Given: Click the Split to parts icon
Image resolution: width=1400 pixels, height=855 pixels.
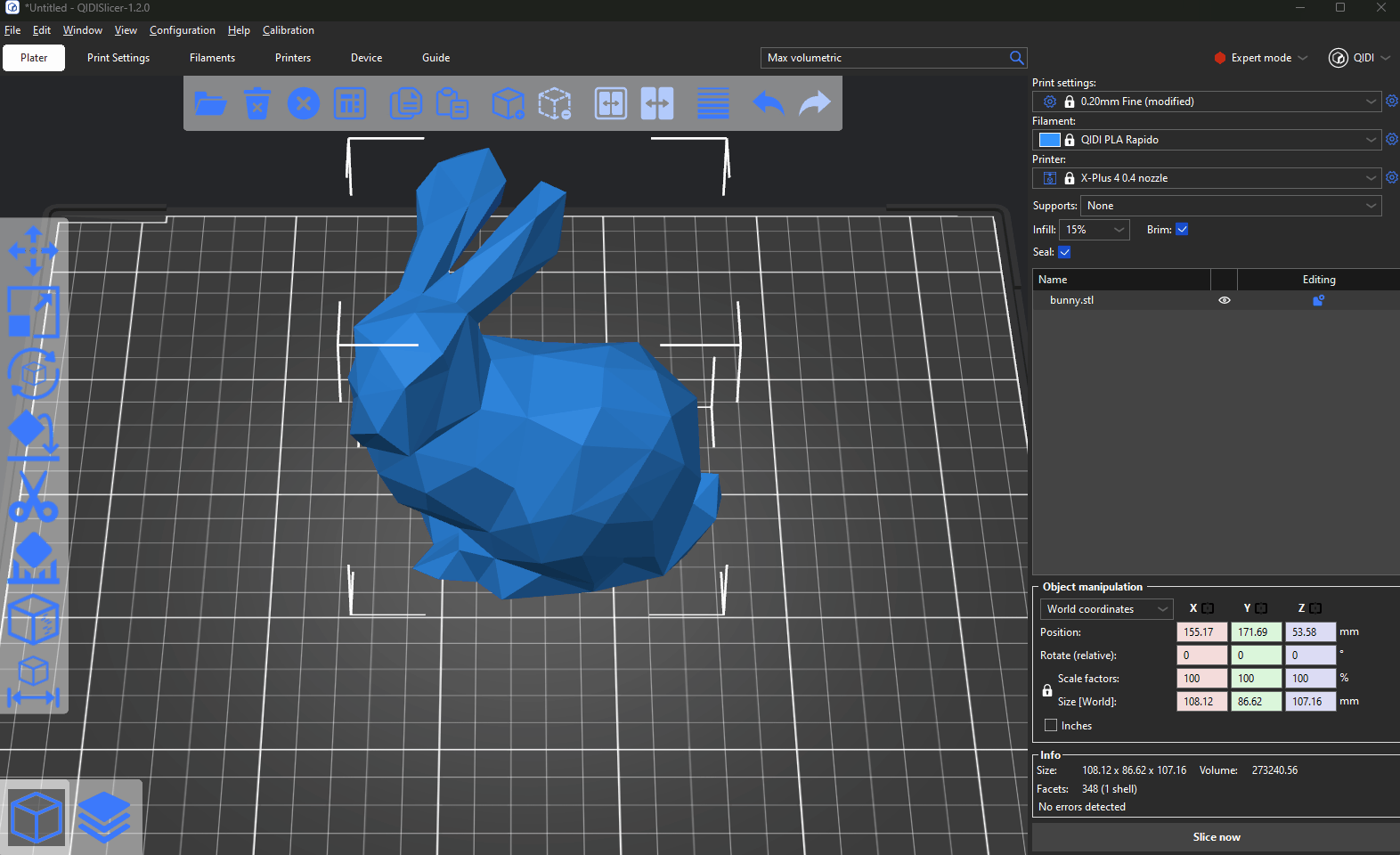Looking at the screenshot, I should [657, 103].
